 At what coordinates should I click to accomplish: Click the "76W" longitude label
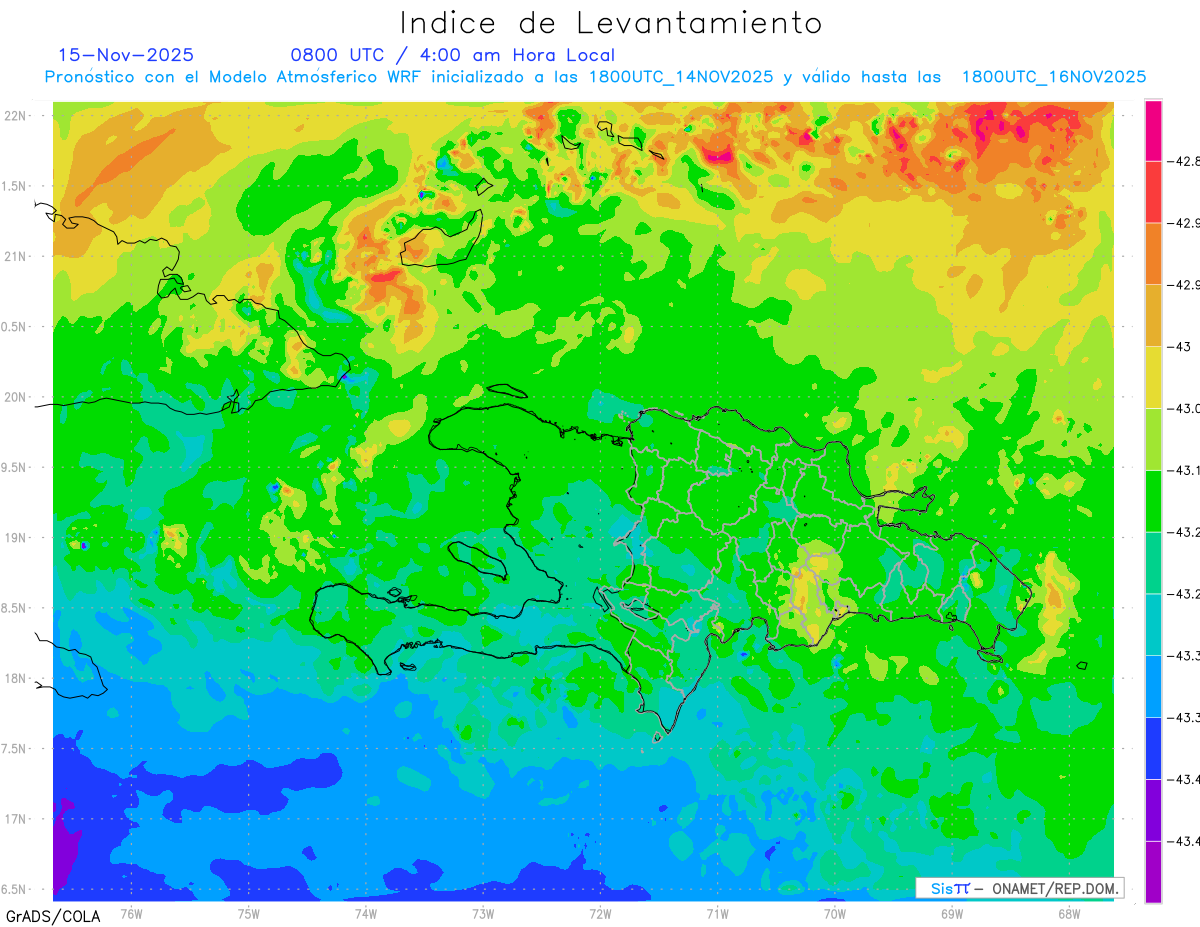[131, 914]
